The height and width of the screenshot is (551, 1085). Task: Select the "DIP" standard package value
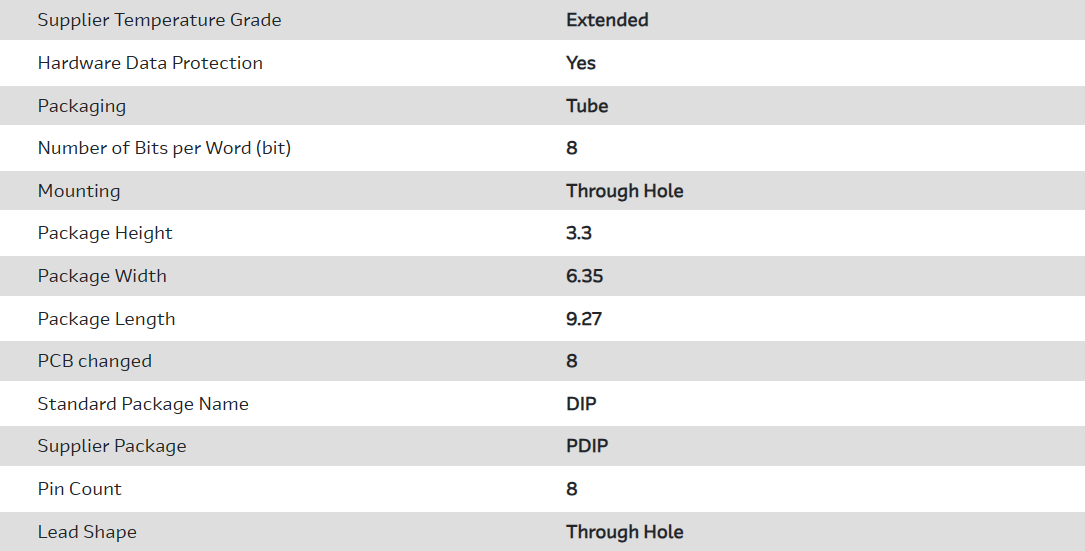point(582,404)
